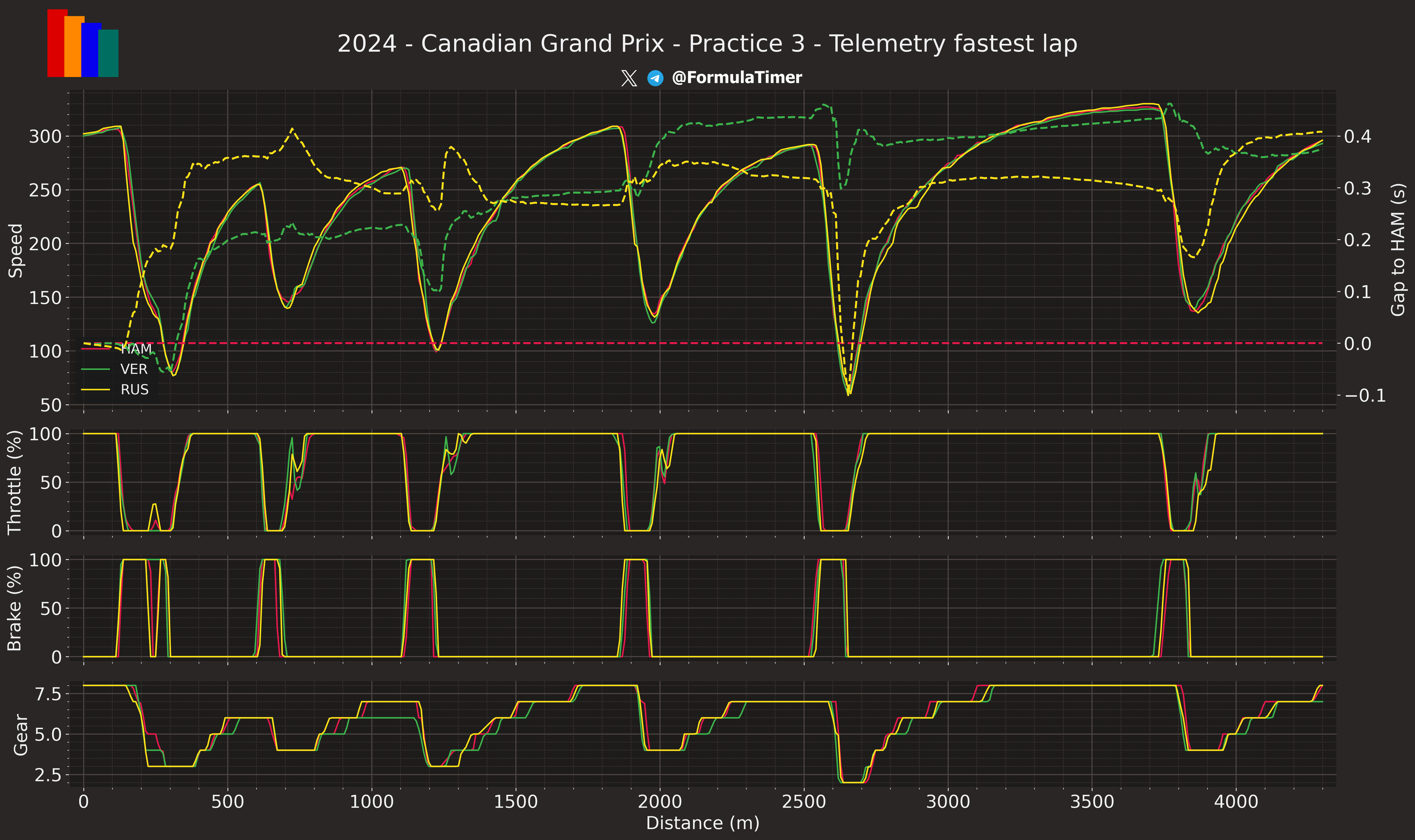Click the "Gear" axis label

[20, 734]
